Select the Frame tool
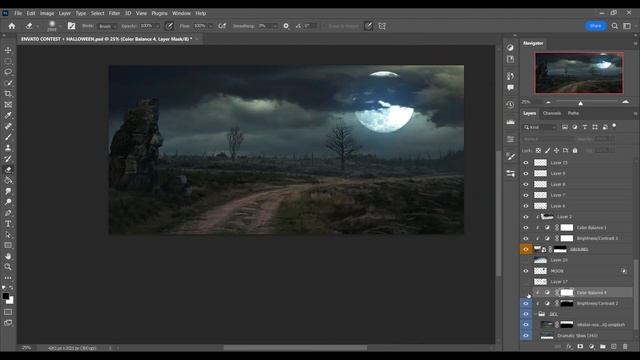The image size is (640, 360). tap(8, 105)
